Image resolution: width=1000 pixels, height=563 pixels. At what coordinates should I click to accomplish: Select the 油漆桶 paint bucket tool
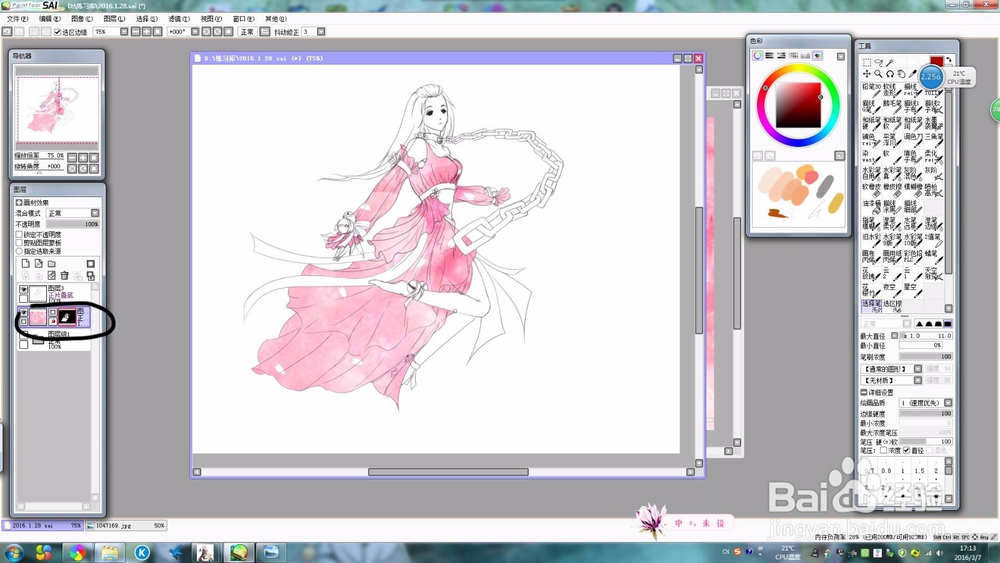(x=872, y=207)
